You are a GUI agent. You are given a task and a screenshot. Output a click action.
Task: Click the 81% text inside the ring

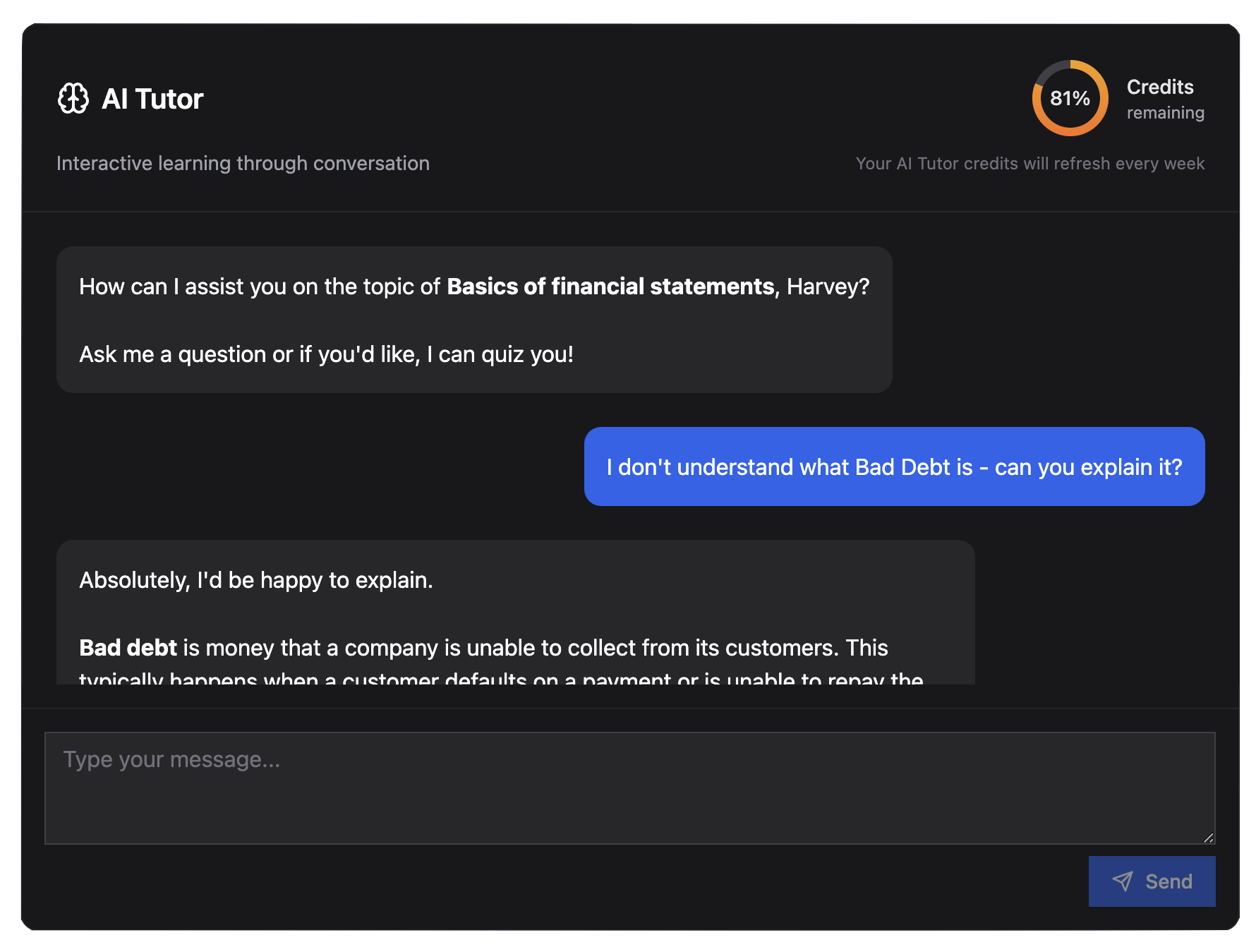(x=1070, y=98)
